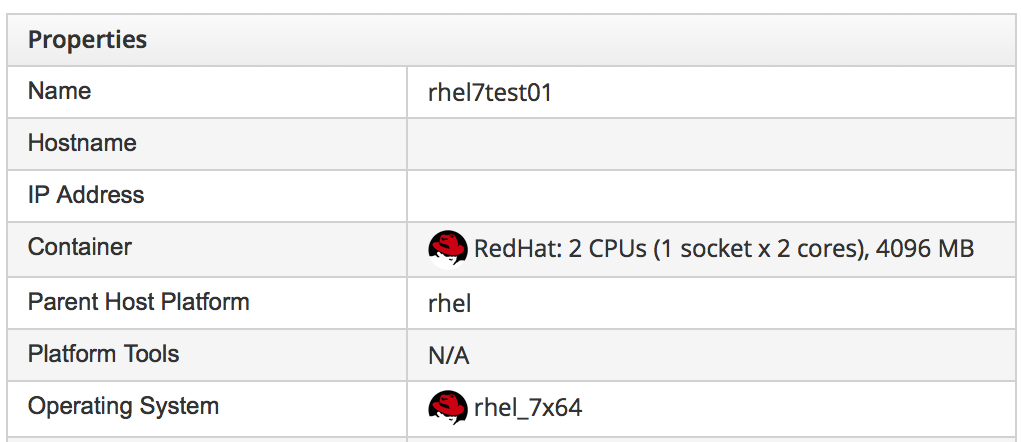Click the RedHat logo beside rhel_7x64
The height and width of the screenshot is (442, 1022).
point(447,407)
